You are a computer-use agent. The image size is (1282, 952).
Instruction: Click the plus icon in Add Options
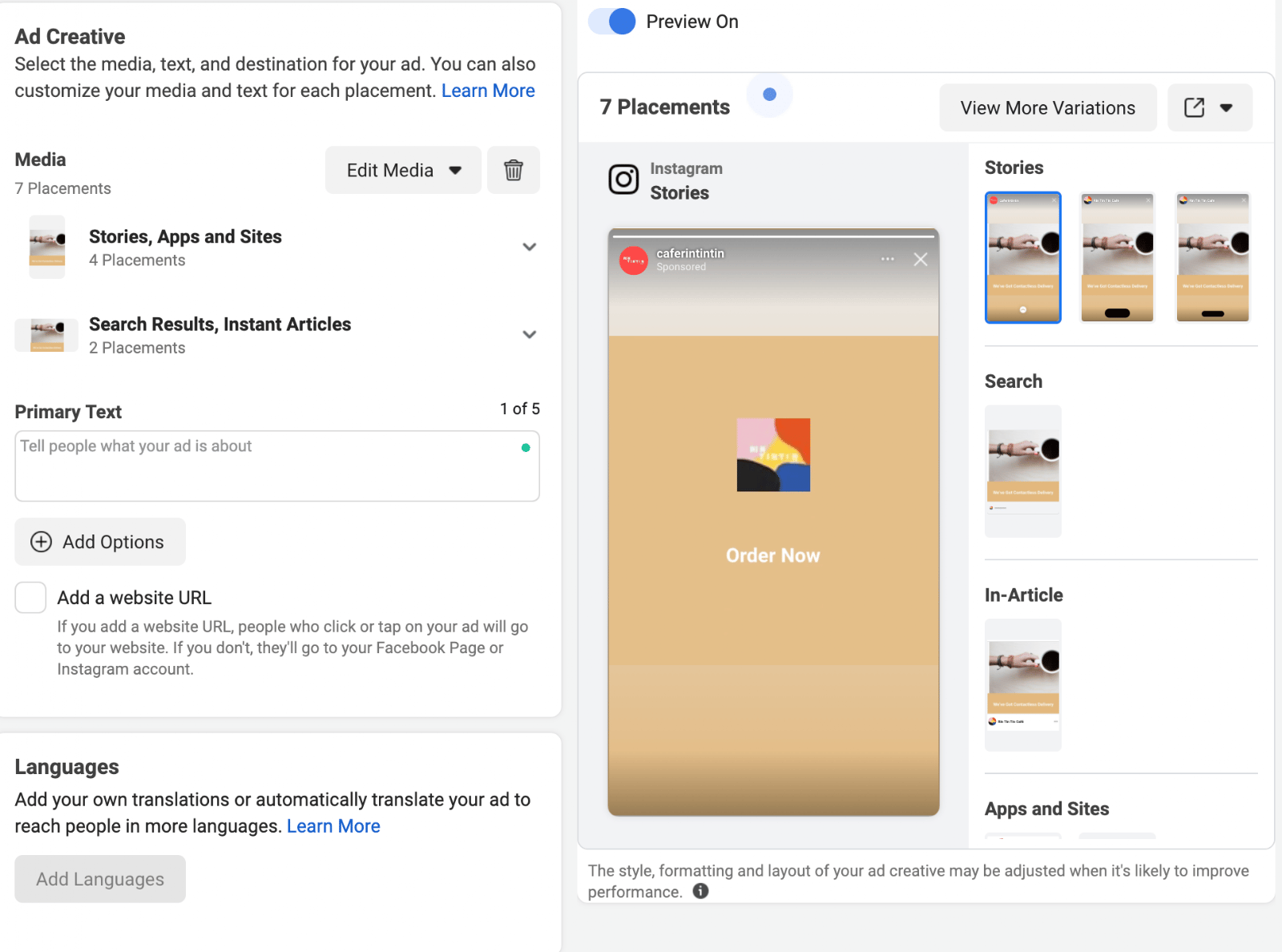41,542
